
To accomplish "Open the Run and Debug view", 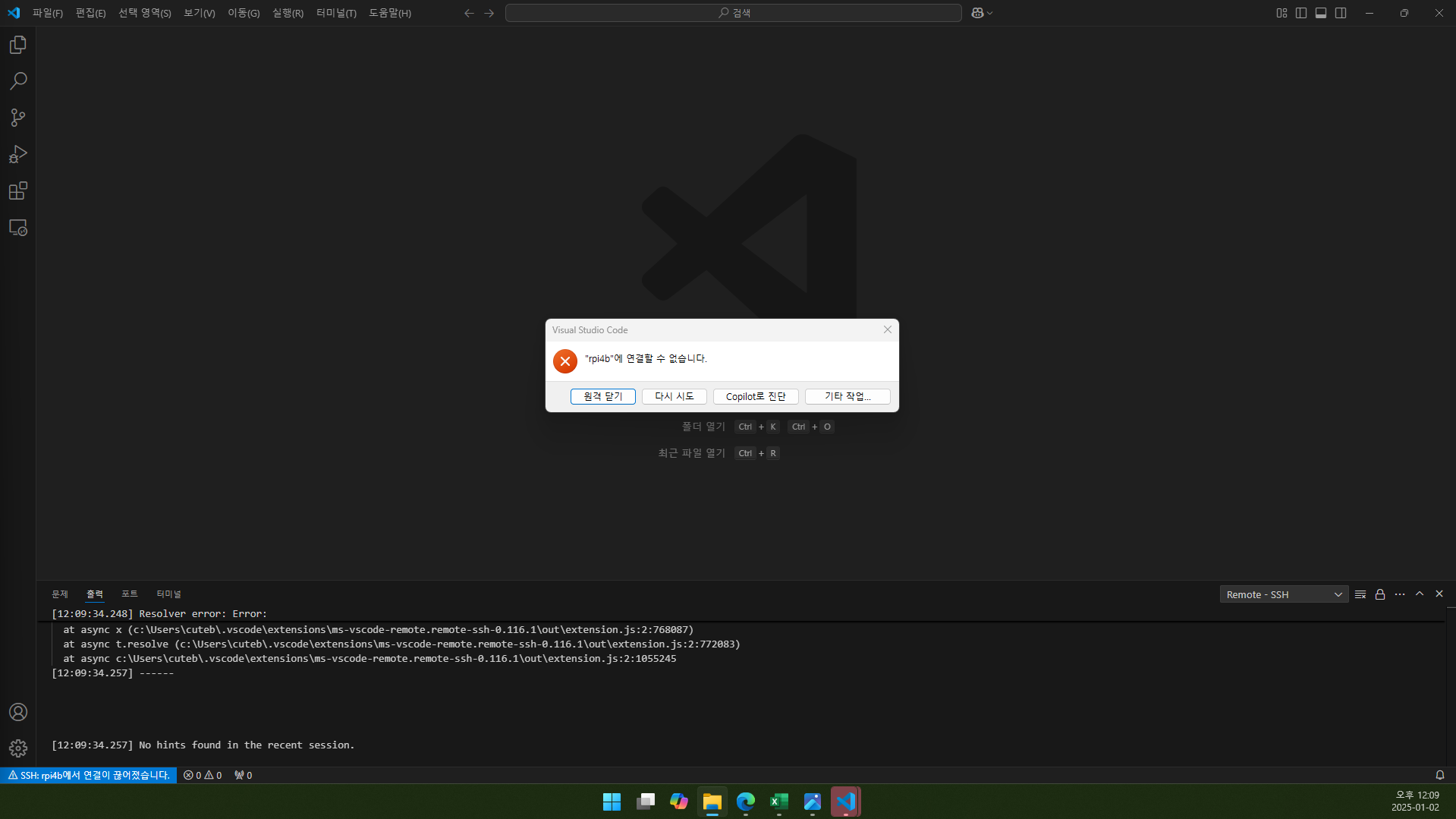I will [x=18, y=154].
